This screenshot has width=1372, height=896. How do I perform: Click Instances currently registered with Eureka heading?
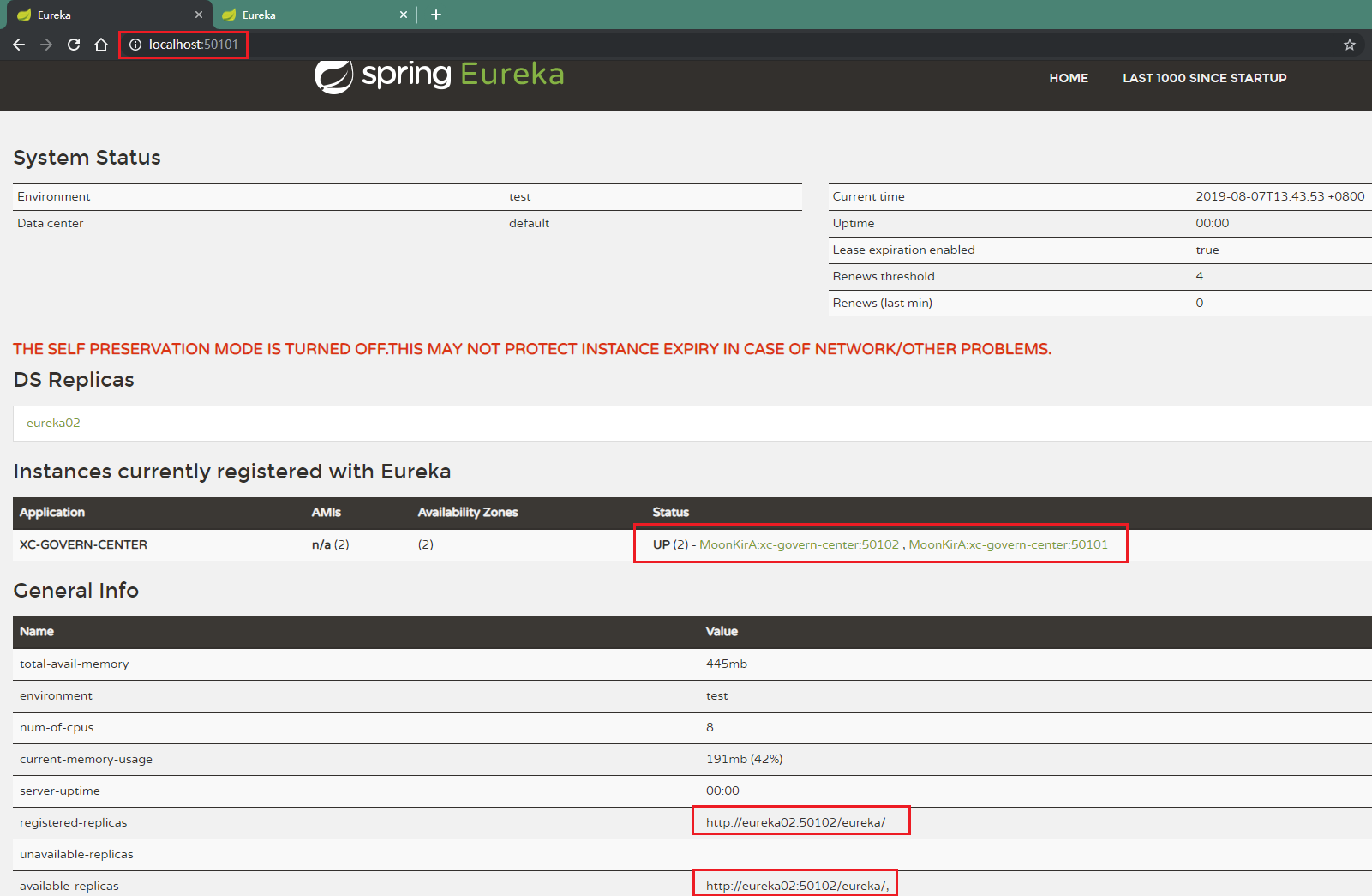point(232,472)
